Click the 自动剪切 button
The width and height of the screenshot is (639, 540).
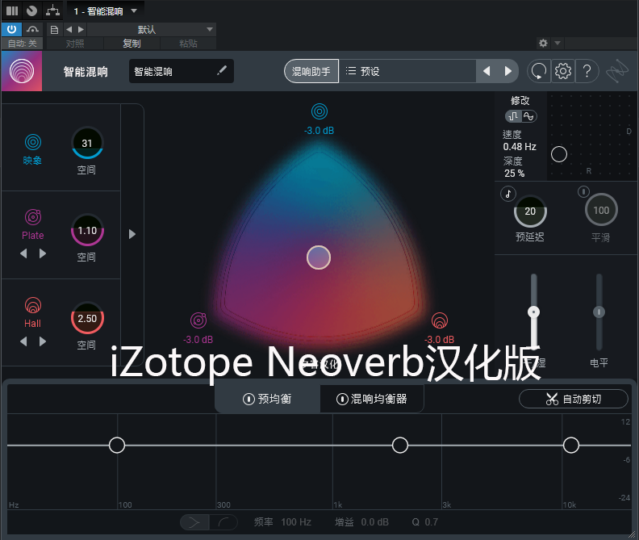[573, 399]
